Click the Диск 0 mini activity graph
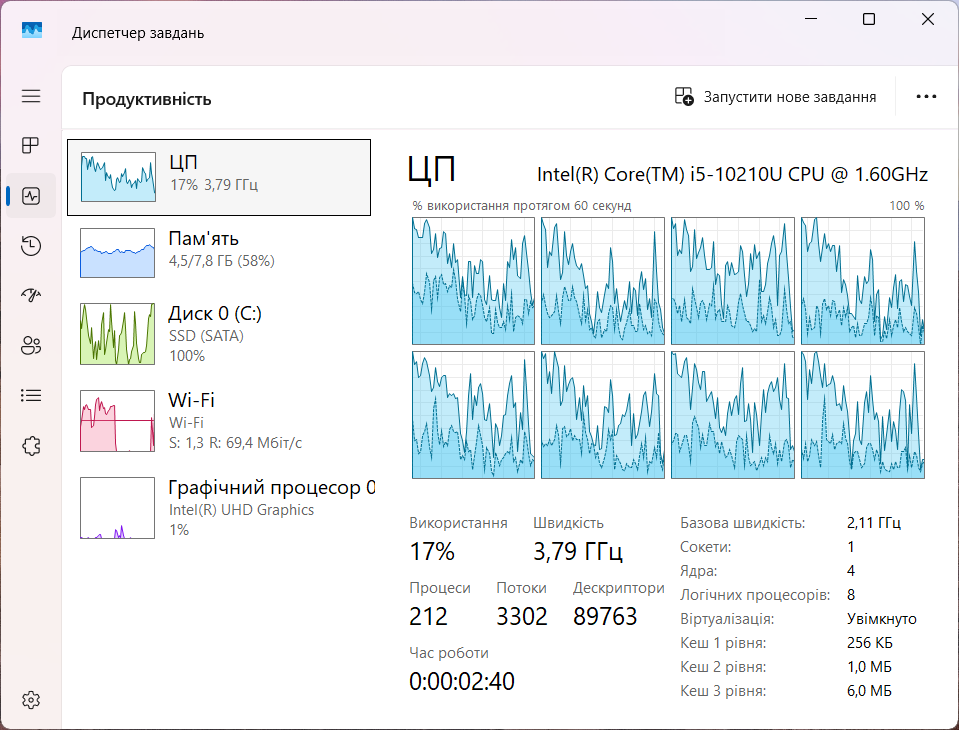The width and height of the screenshot is (959, 730). pyautogui.click(x=117, y=334)
